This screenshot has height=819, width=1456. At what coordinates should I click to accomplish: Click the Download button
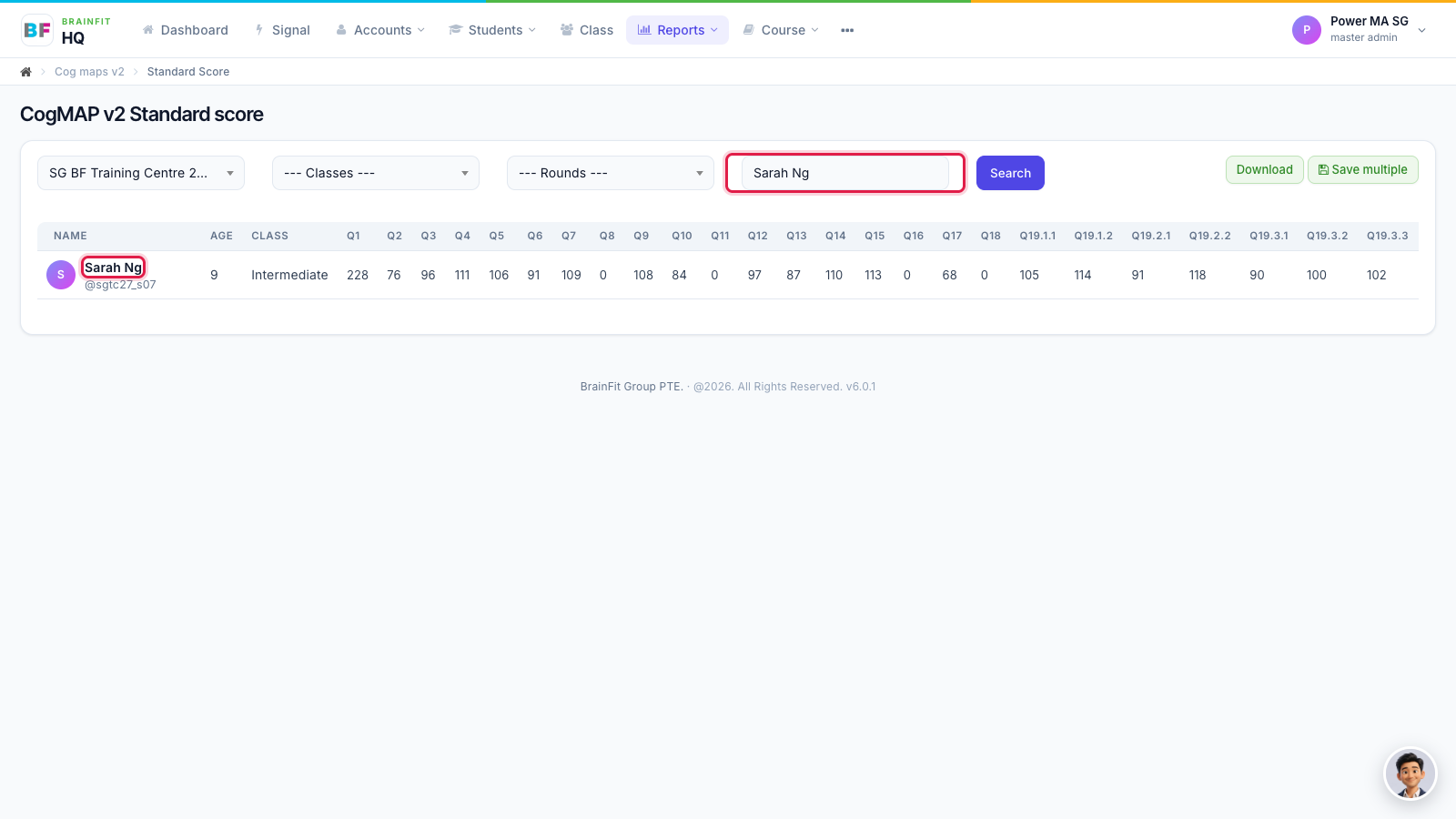coord(1265,170)
